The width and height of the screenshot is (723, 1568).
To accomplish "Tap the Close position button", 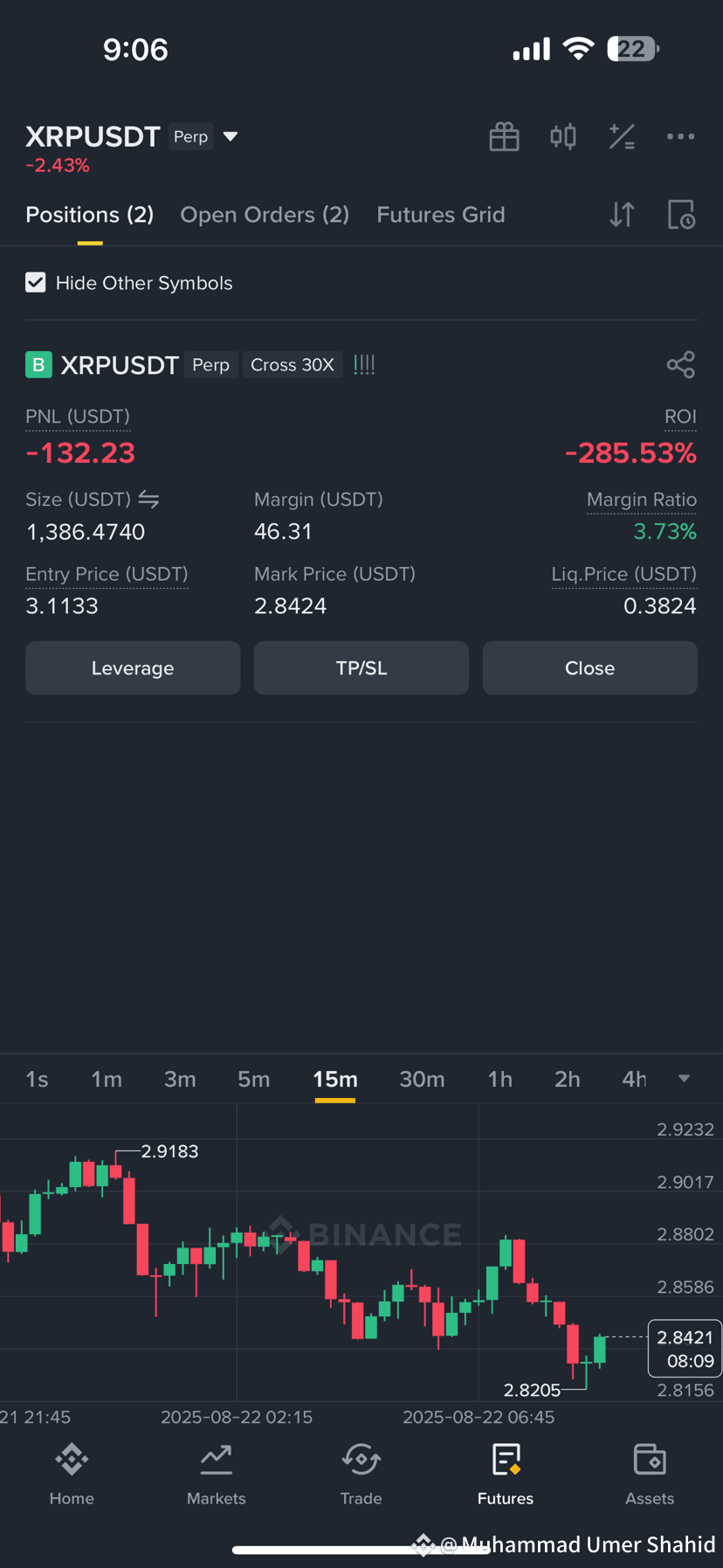I will [590, 668].
